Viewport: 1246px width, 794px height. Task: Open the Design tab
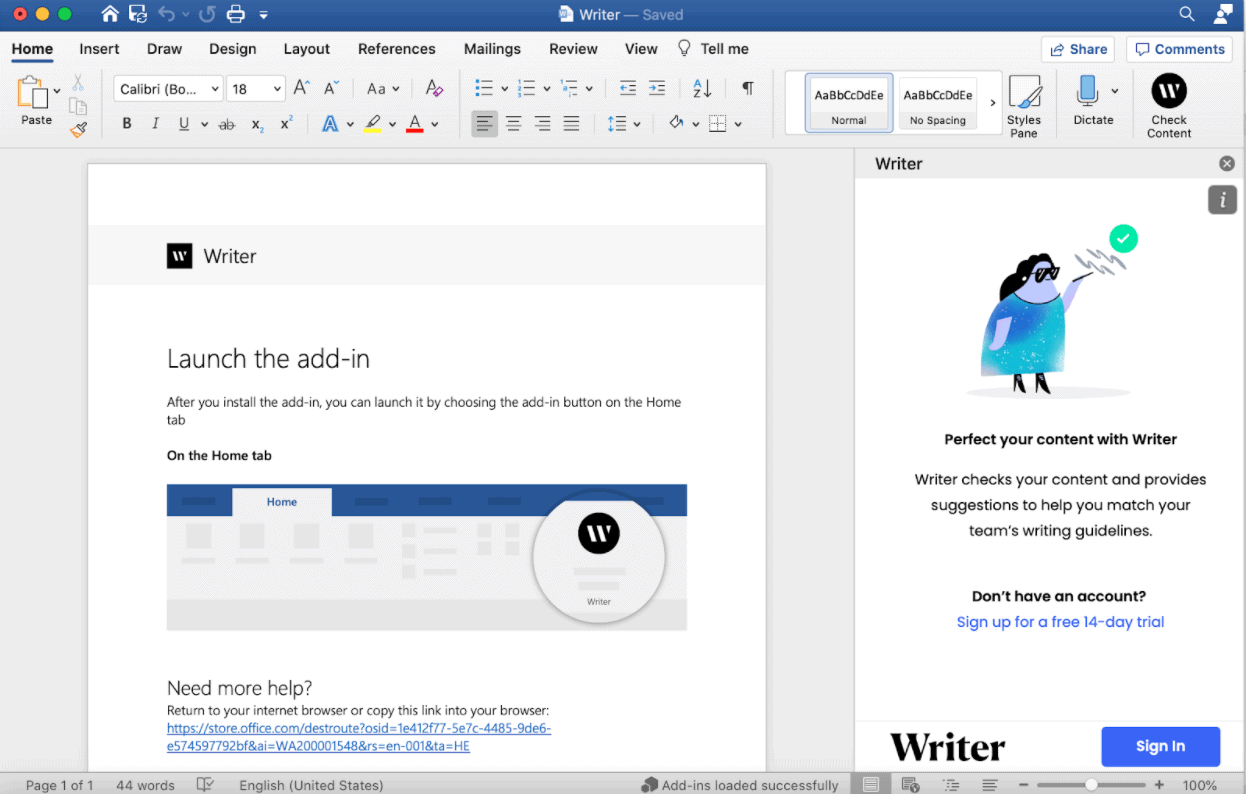point(233,49)
